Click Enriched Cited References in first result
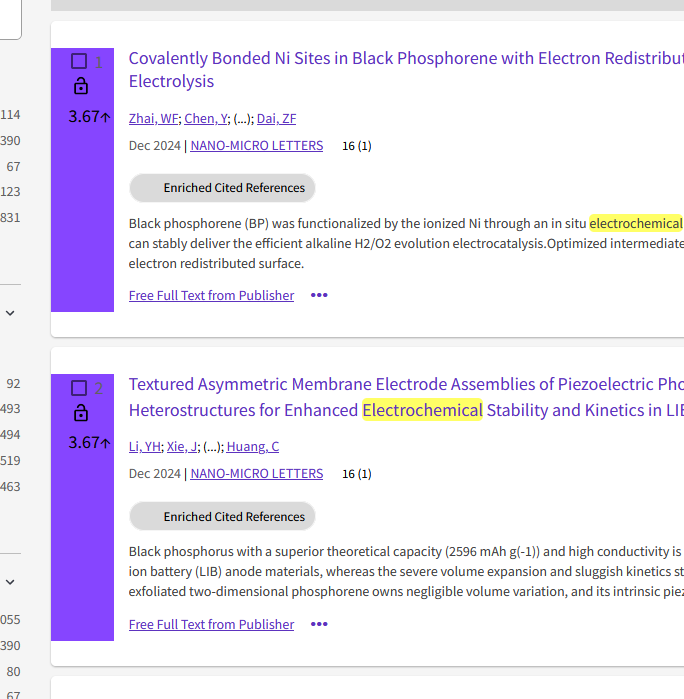Screen dimensions: 684x699 [223, 188]
